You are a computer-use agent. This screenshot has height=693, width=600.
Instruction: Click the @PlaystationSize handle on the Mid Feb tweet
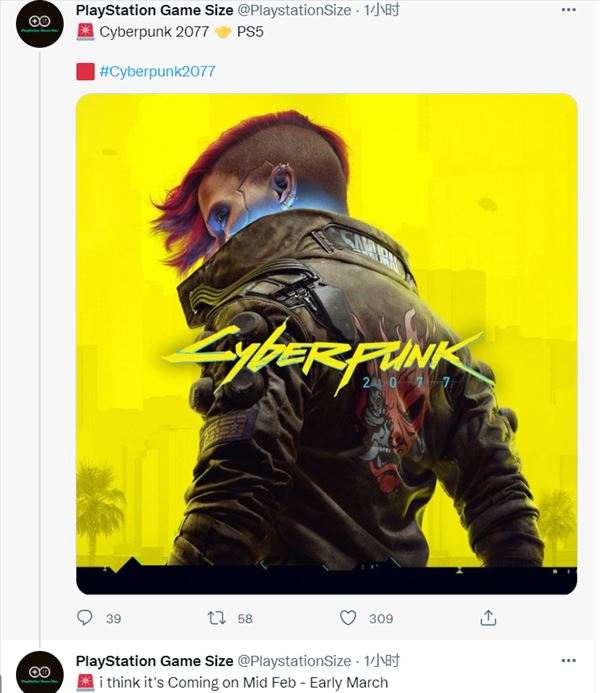pyautogui.click(x=294, y=661)
